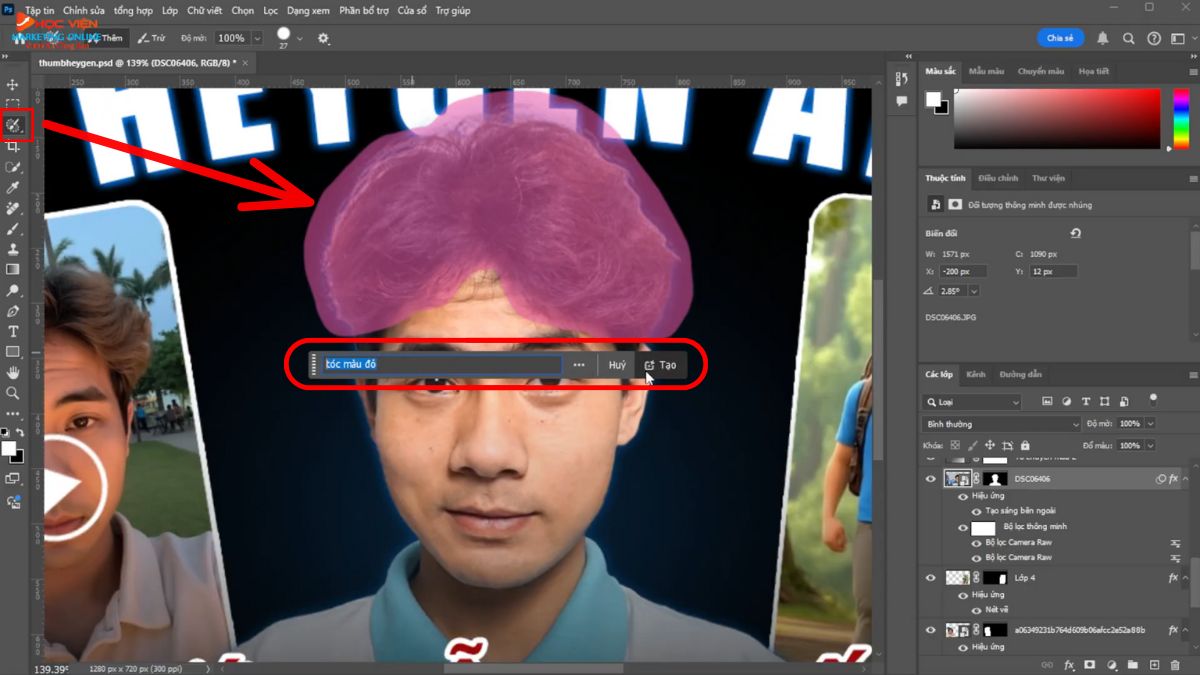Toggle visibility of Tạo sáng bên ngoài effect
Viewport: 1200px width, 675px height.
(x=977, y=511)
